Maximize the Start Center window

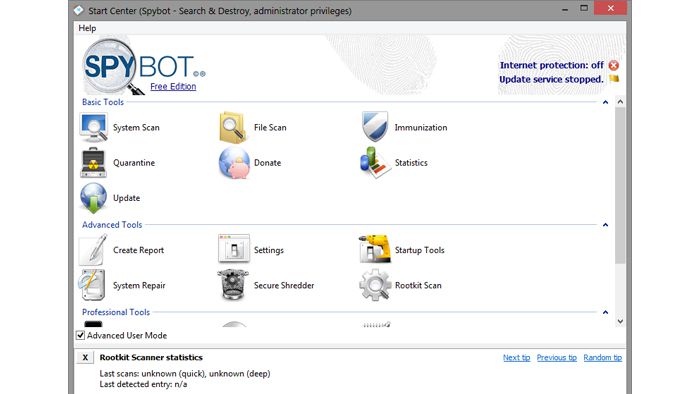[584, 8]
